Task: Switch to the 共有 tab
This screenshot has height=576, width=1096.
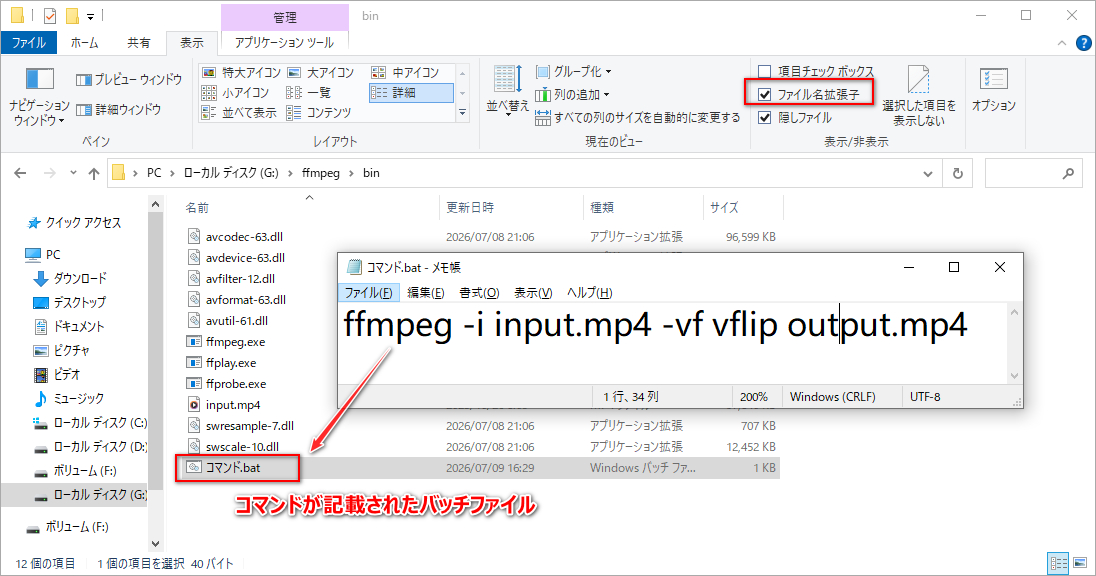Action: [x=138, y=43]
